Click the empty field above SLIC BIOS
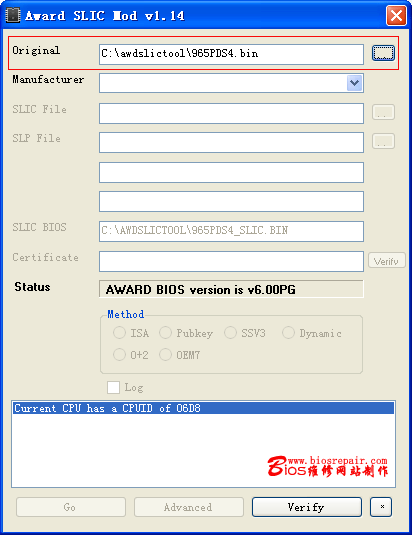 231,201
